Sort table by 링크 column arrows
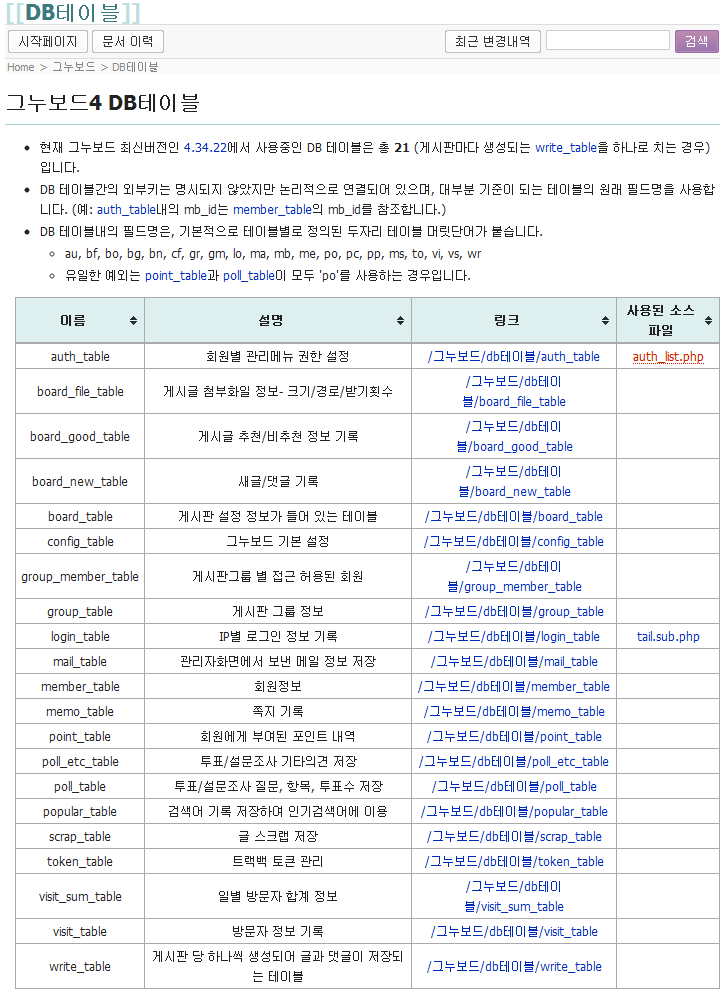 (605, 321)
